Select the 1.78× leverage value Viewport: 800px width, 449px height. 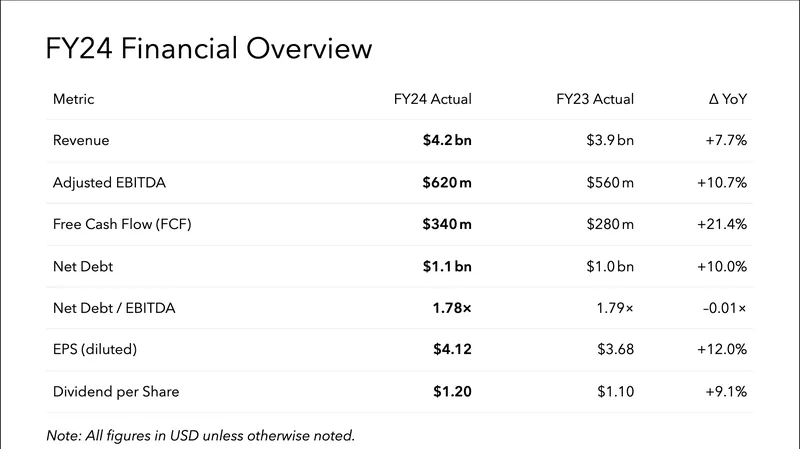tap(451, 308)
